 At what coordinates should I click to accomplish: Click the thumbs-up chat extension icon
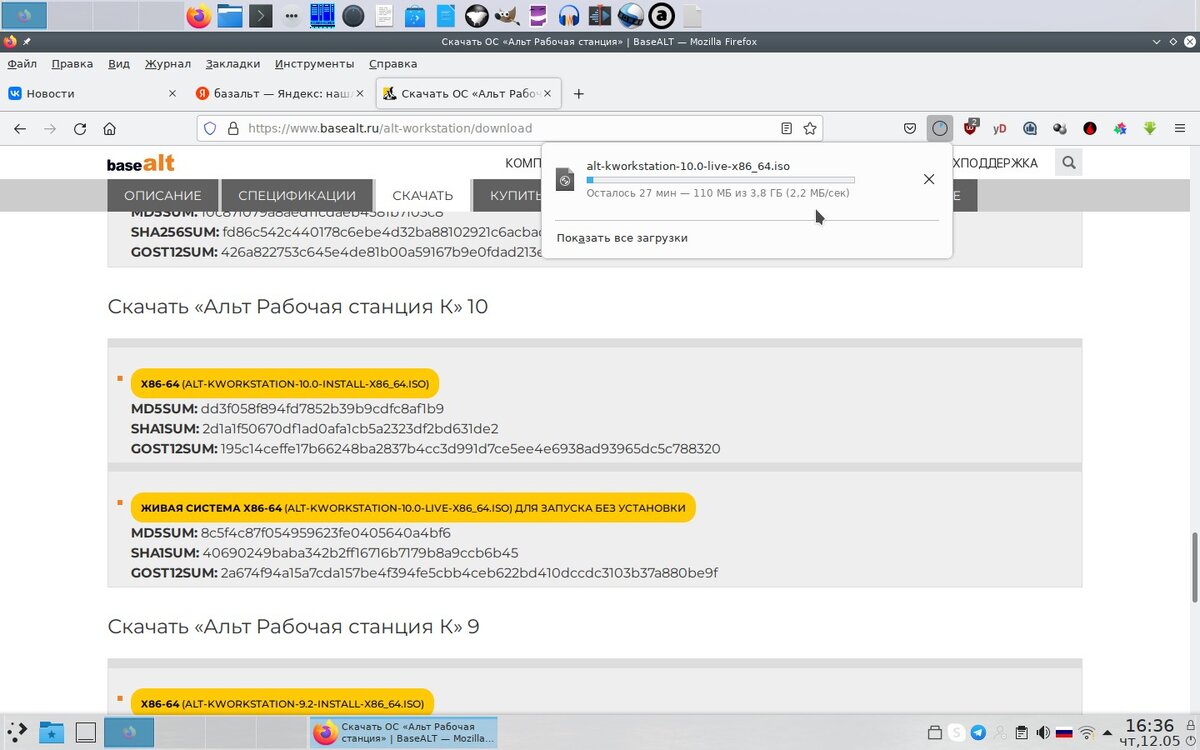pyautogui.click(x=1030, y=128)
